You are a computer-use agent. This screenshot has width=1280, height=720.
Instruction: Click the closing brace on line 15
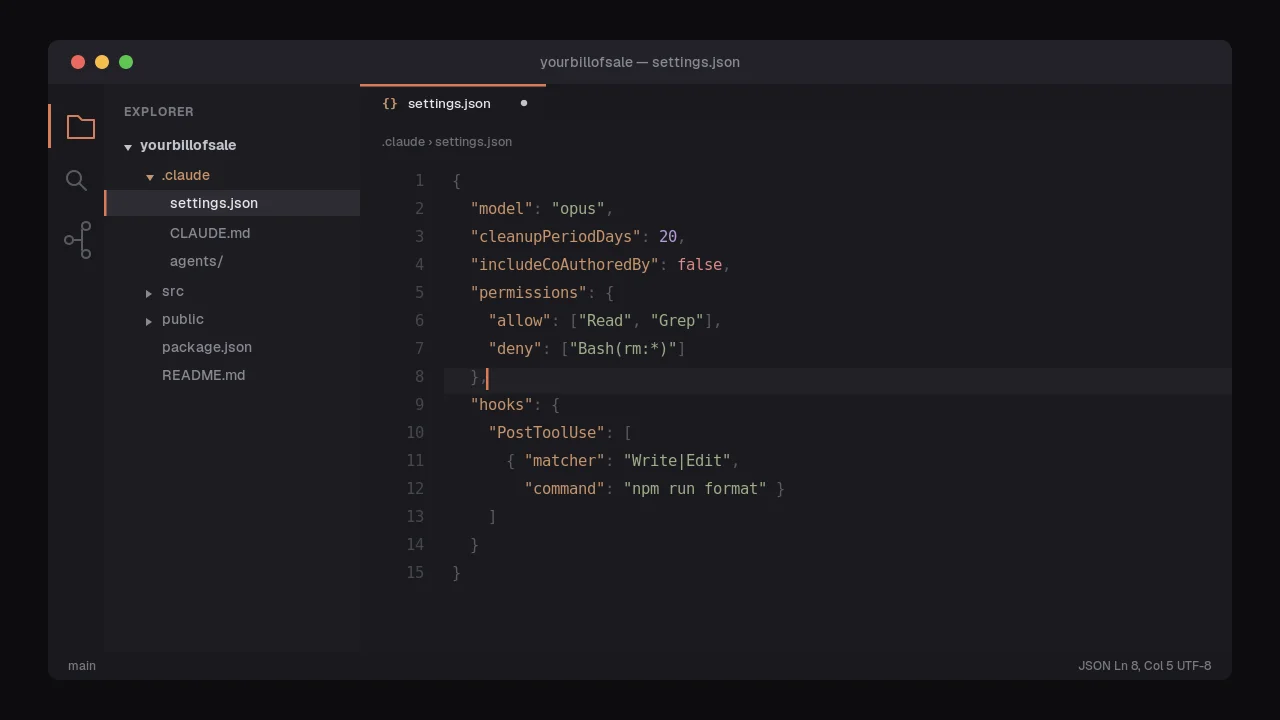[x=457, y=573]
